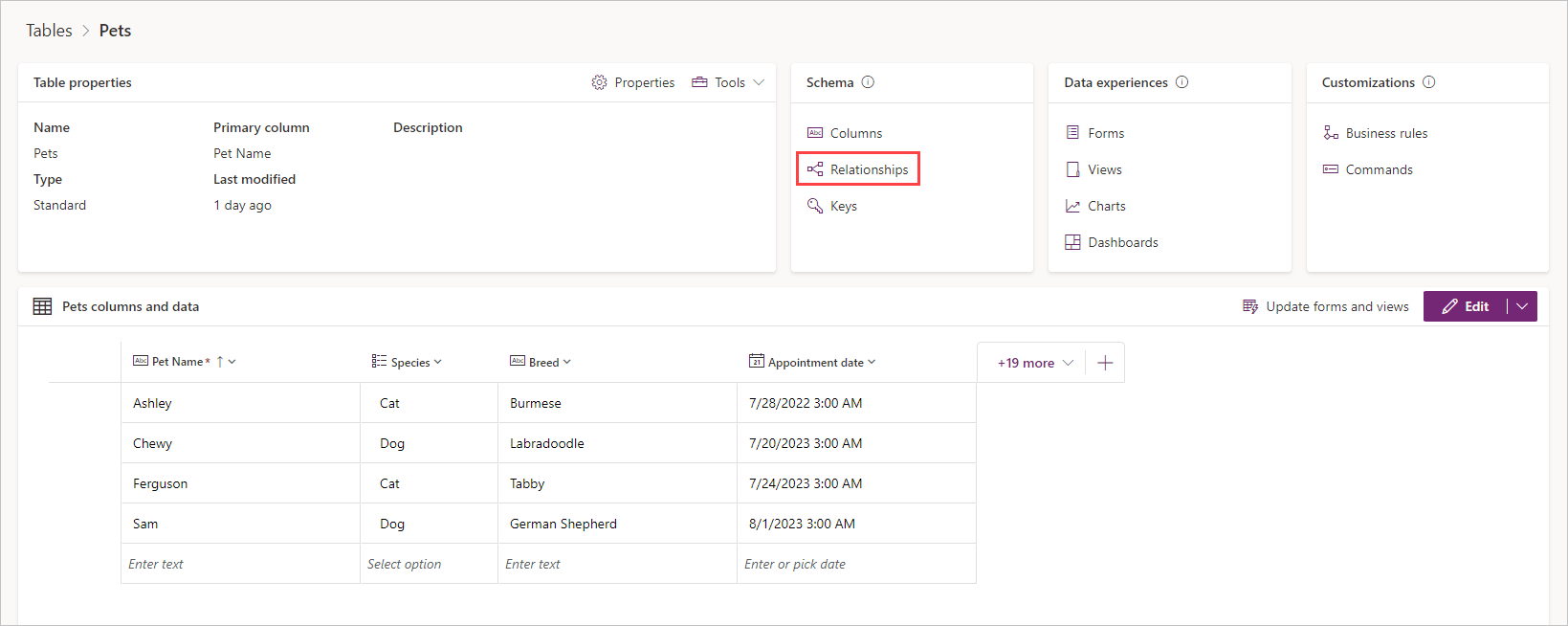Click the Keys icon under Schema

pyautogui.click(x=815, y=206)
